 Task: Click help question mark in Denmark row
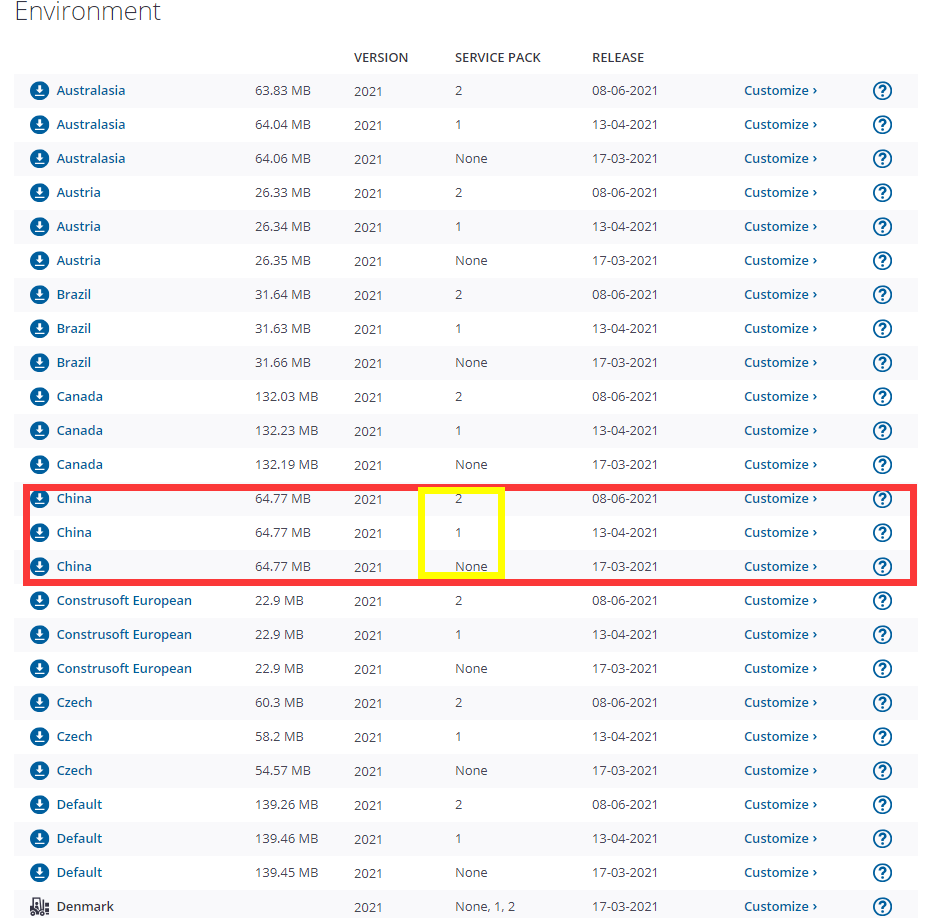pyautogui.click(x=882, y=907)
